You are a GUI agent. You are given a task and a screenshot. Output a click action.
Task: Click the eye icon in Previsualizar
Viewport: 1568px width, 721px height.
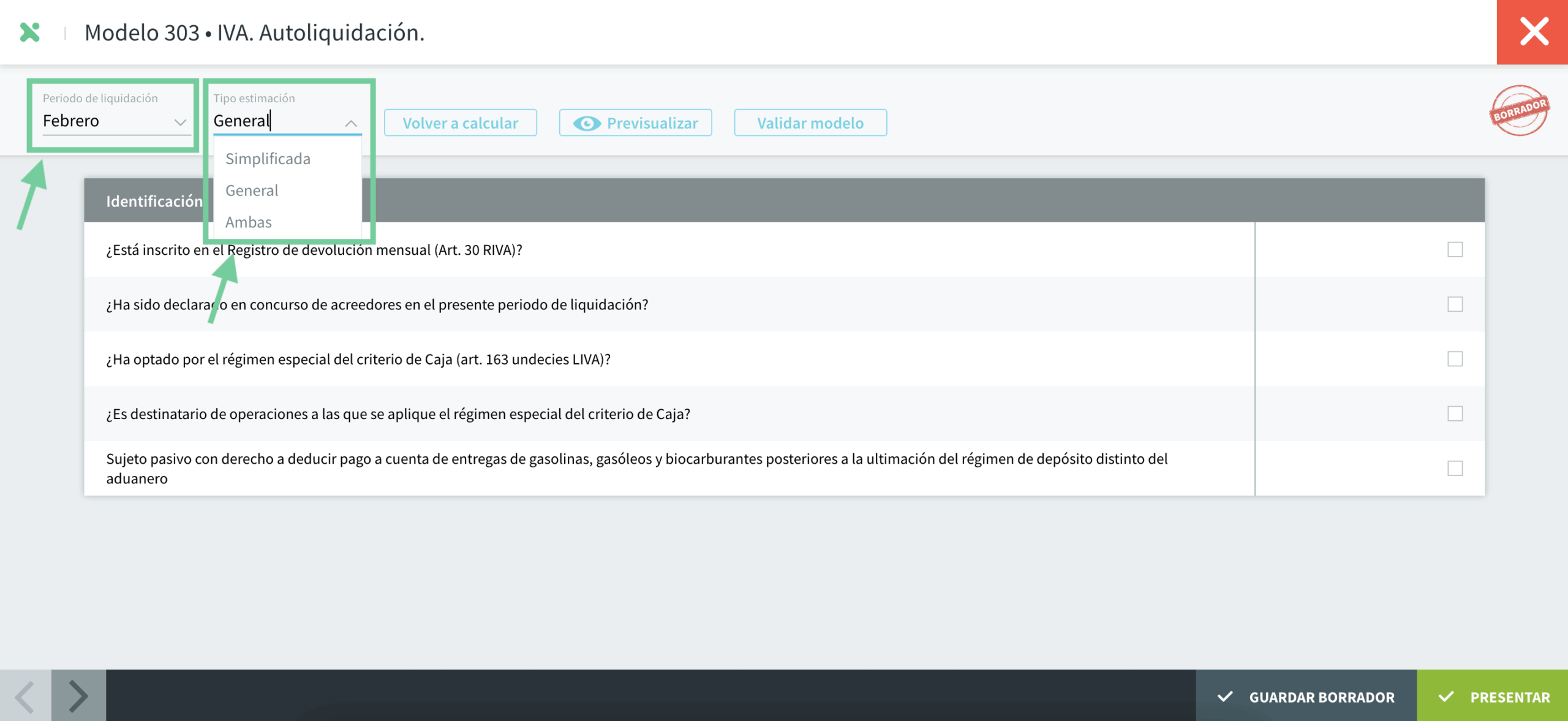[587, 123]
